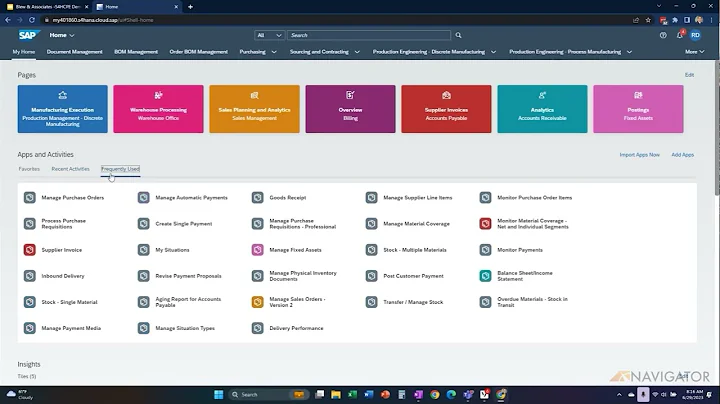
Task: Open Excel from the Windows taskbar
Action: (x=352, y=394)
